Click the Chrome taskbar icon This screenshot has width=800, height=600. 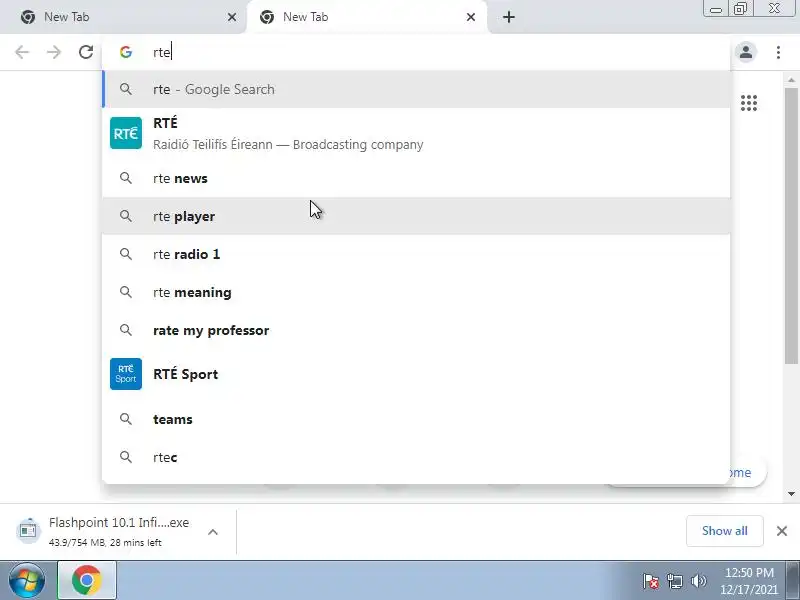coord(87,581)
